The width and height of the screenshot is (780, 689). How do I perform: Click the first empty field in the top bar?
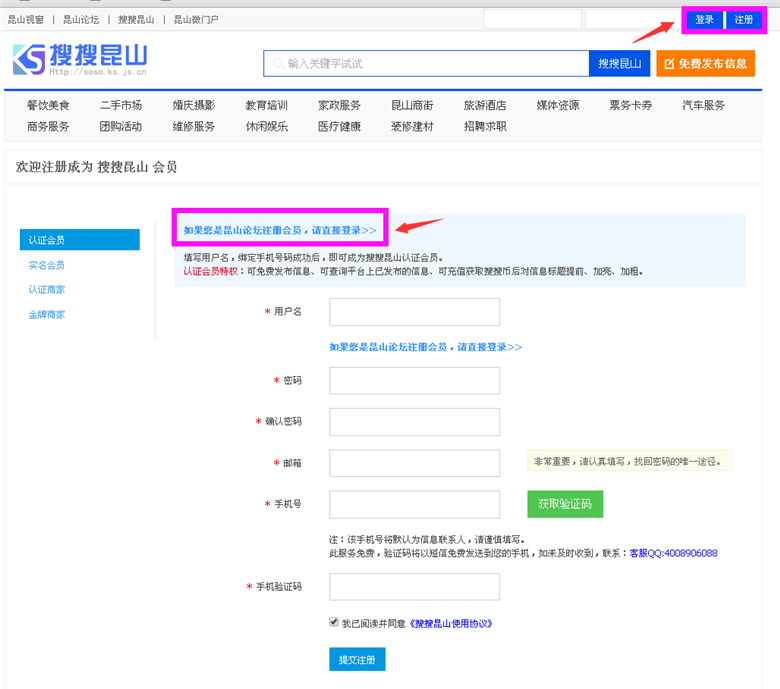[532, 19]
